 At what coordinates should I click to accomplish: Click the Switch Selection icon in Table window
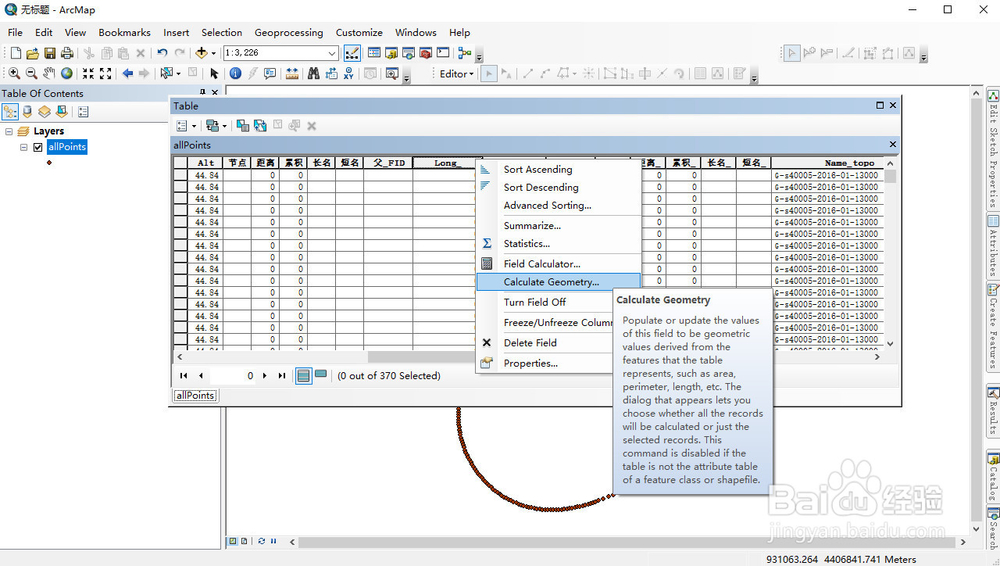[x=260, y=126]
